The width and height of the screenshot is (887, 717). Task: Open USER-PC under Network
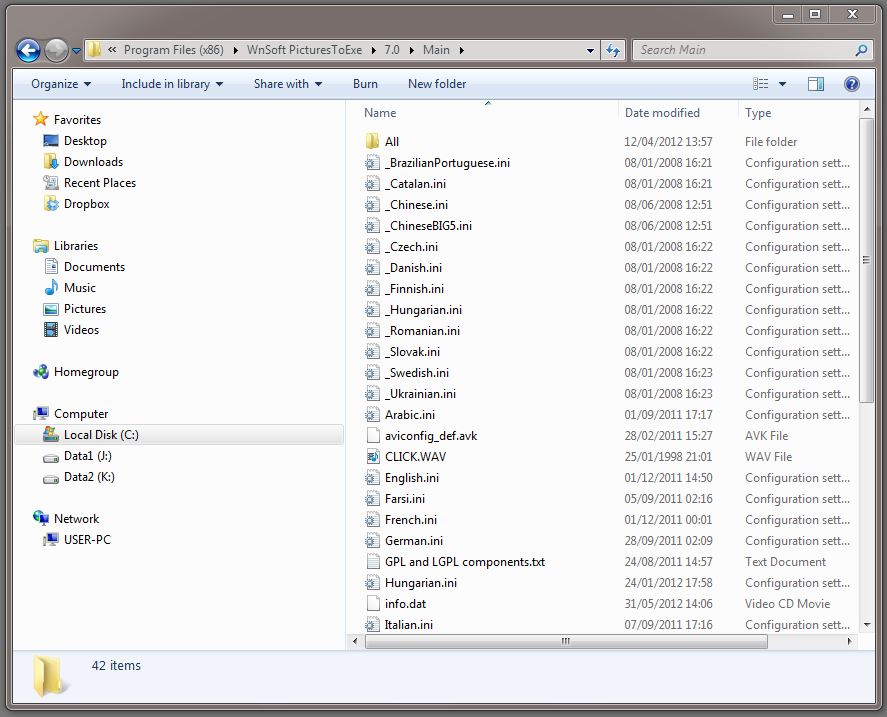tap(87, 539)
